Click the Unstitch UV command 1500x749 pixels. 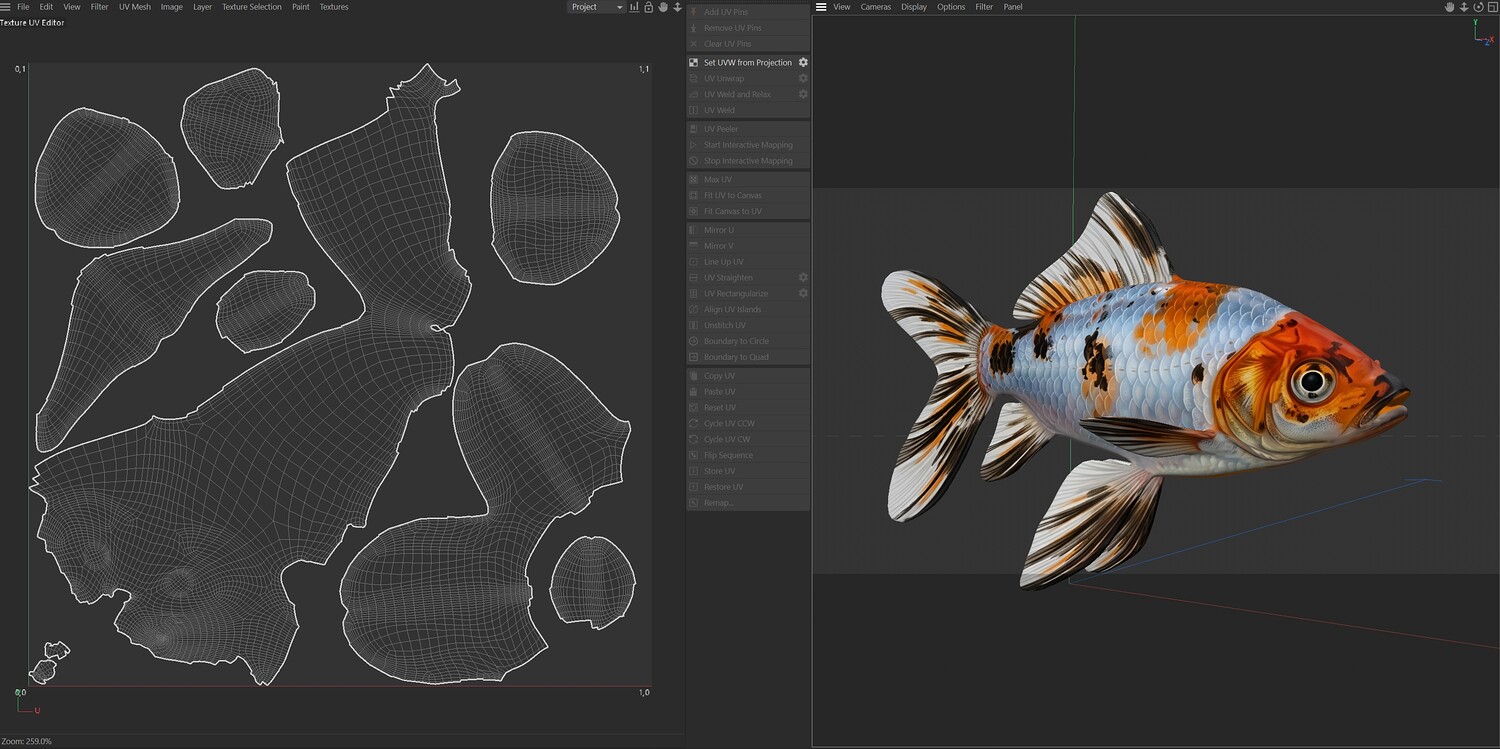748,326
